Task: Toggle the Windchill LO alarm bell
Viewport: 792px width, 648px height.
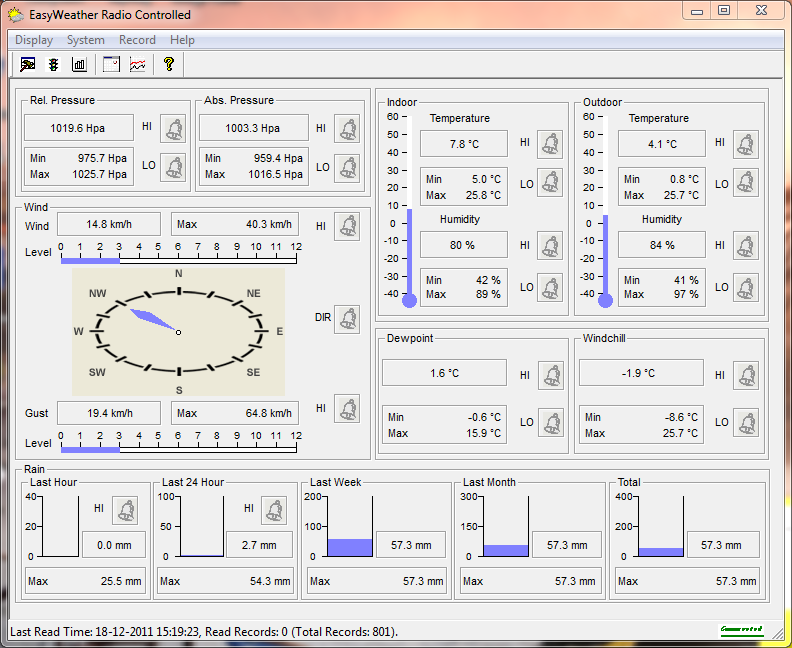Action: (746, 423)
